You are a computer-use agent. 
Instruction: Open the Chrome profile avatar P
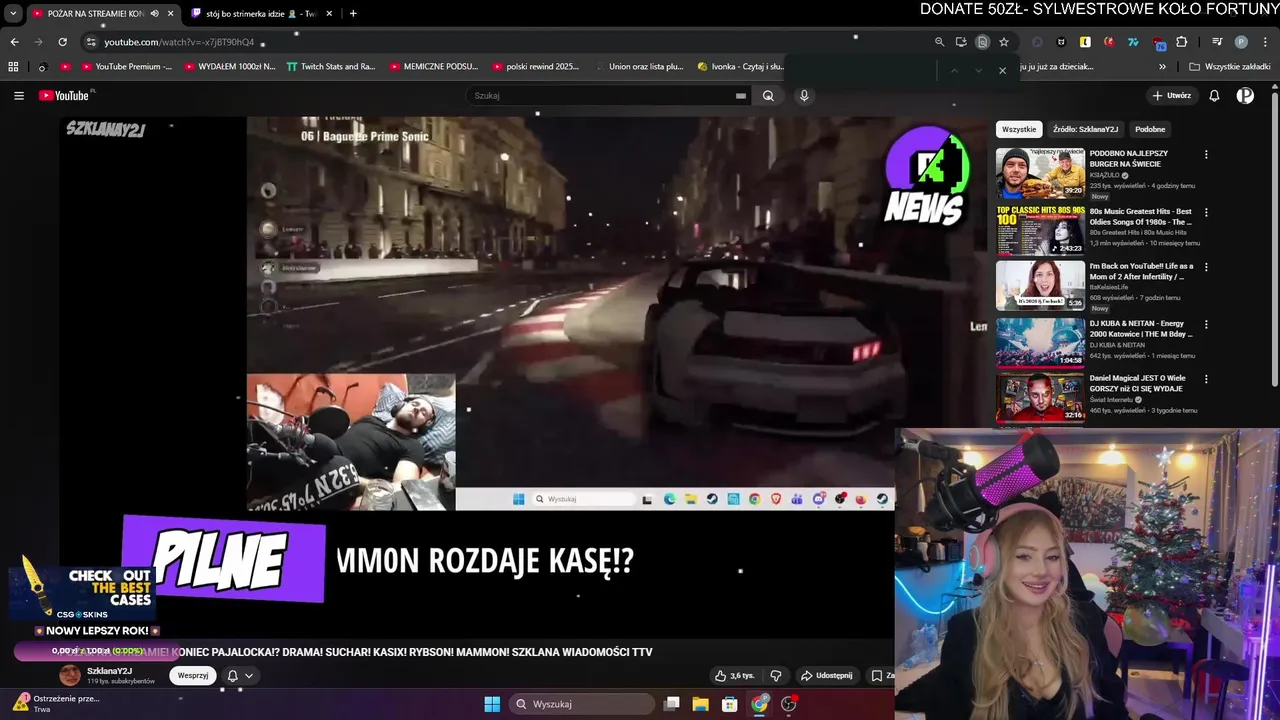(x=1241, y=42)
